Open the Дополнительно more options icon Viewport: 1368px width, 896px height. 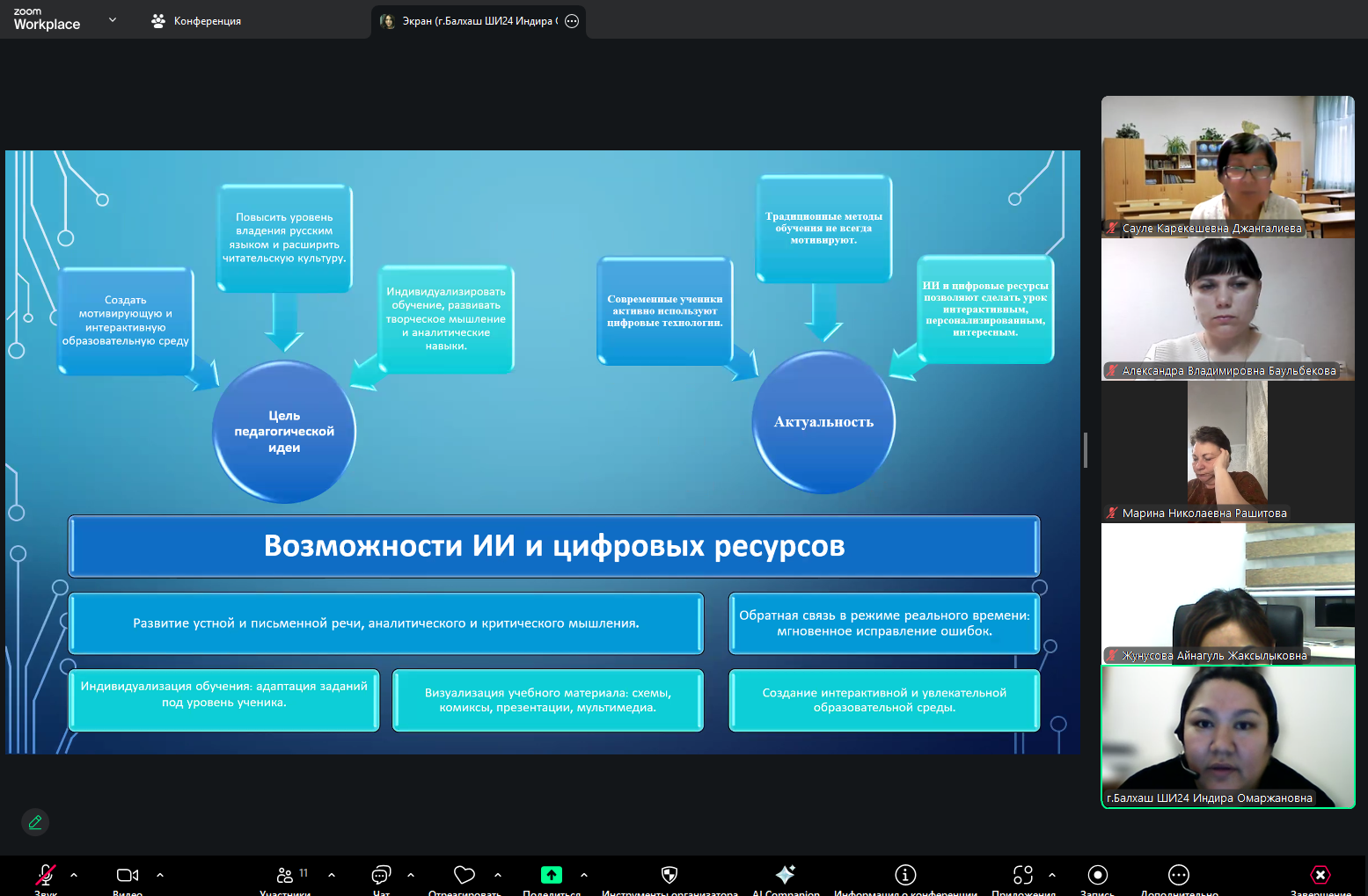tap(1179, 875)
